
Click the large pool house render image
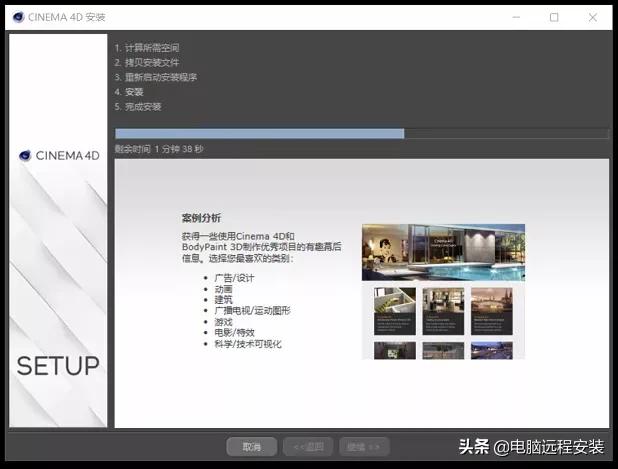pyautogui.click(x=443, y=252)
